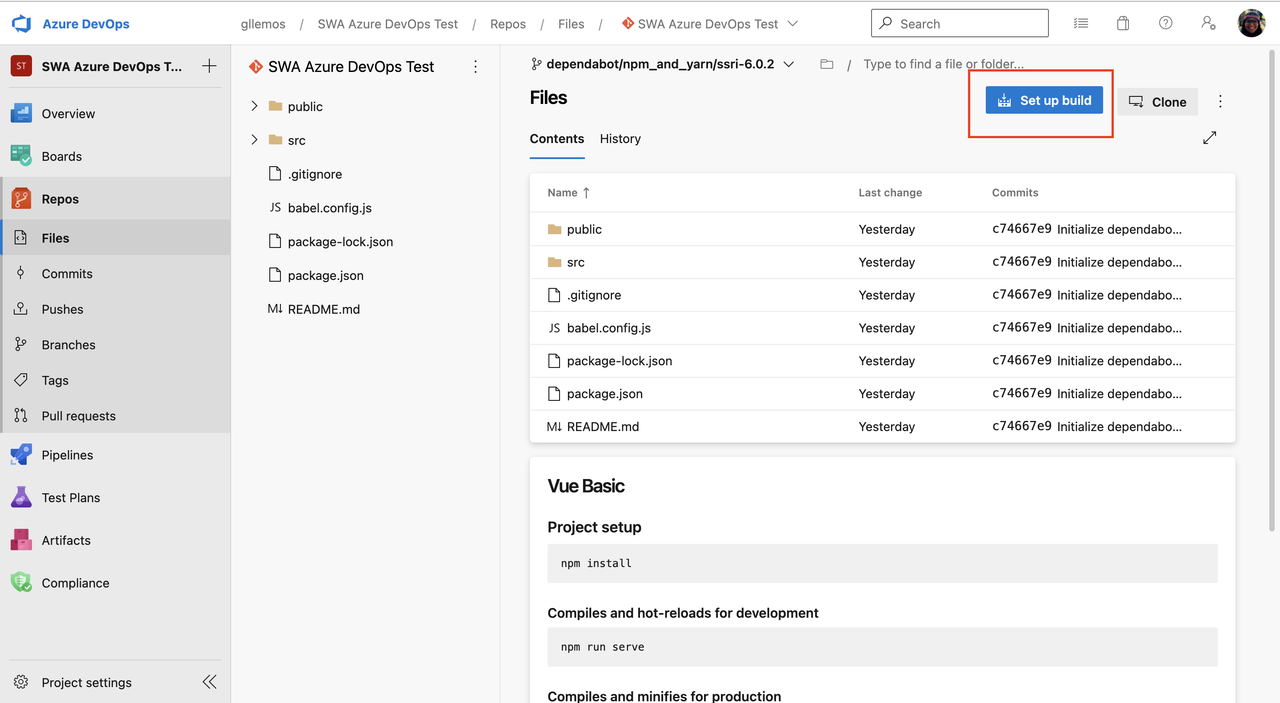Click the Type to find a file field
This screenshot has height=703, width=1280.
tap(944, 64)
